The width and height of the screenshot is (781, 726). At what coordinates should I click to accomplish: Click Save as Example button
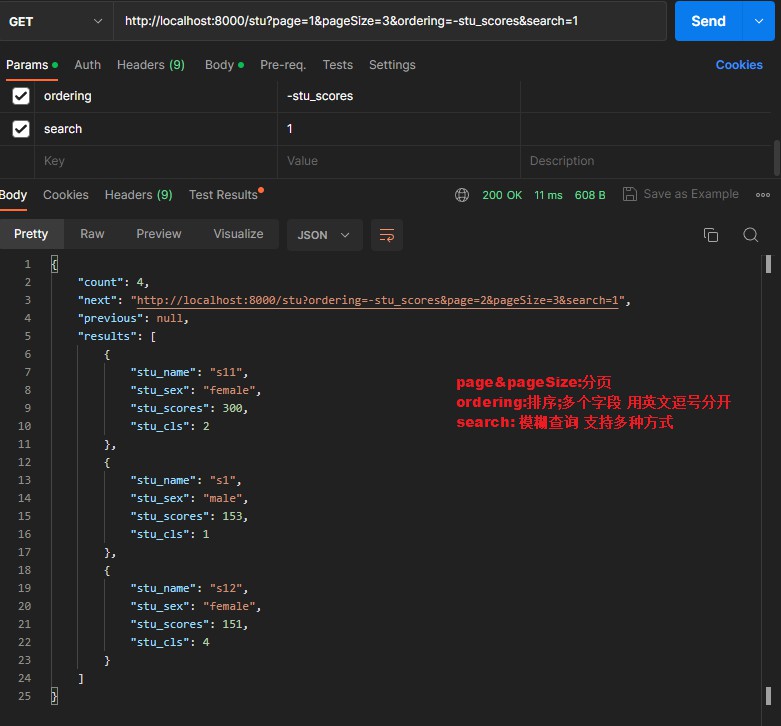[680, 194]
